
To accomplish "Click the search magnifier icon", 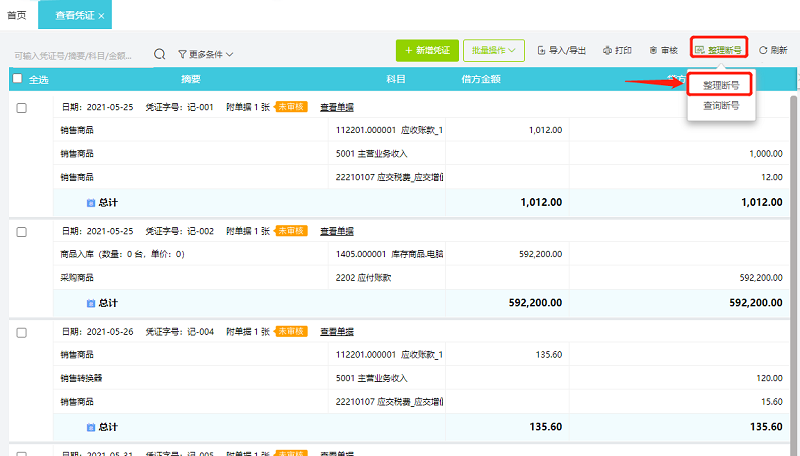I will pos(160,54).
